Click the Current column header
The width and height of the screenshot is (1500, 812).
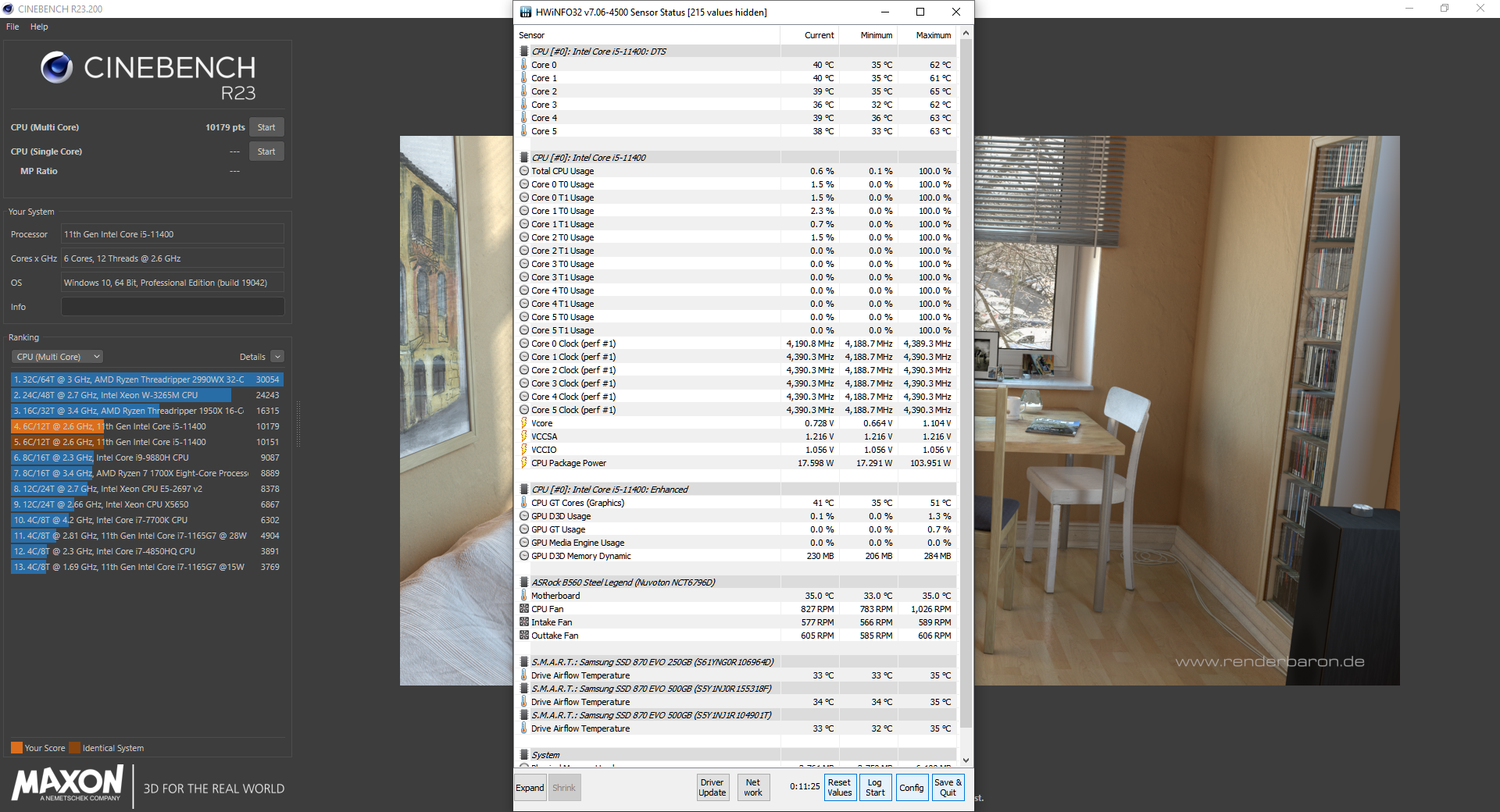click(809, 35)
